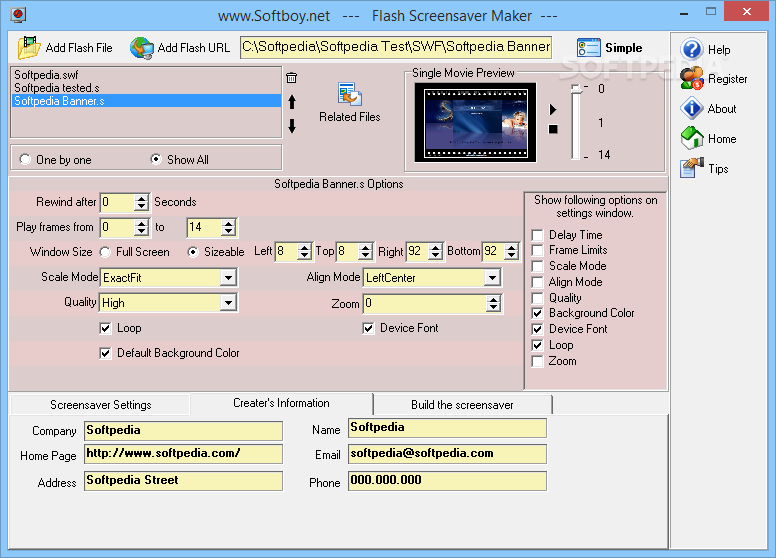Enable Frame Limits on settings window

537,250
